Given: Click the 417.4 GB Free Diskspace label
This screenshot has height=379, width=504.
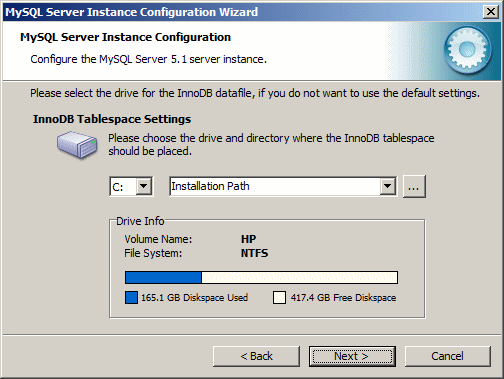Looking at the screenshot, I should pos(343,297).
